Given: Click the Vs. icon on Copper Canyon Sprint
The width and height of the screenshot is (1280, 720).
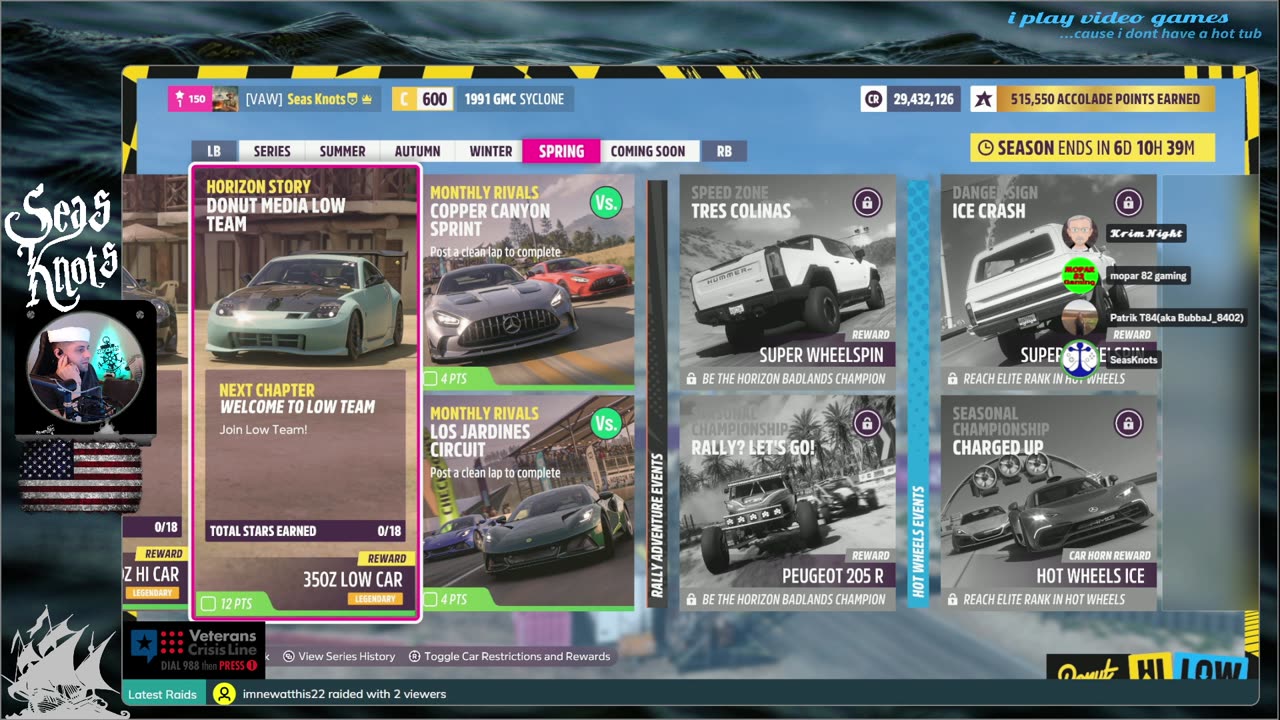Looking at the screenshot, I should pyautogui.click(x=606, y=203).
